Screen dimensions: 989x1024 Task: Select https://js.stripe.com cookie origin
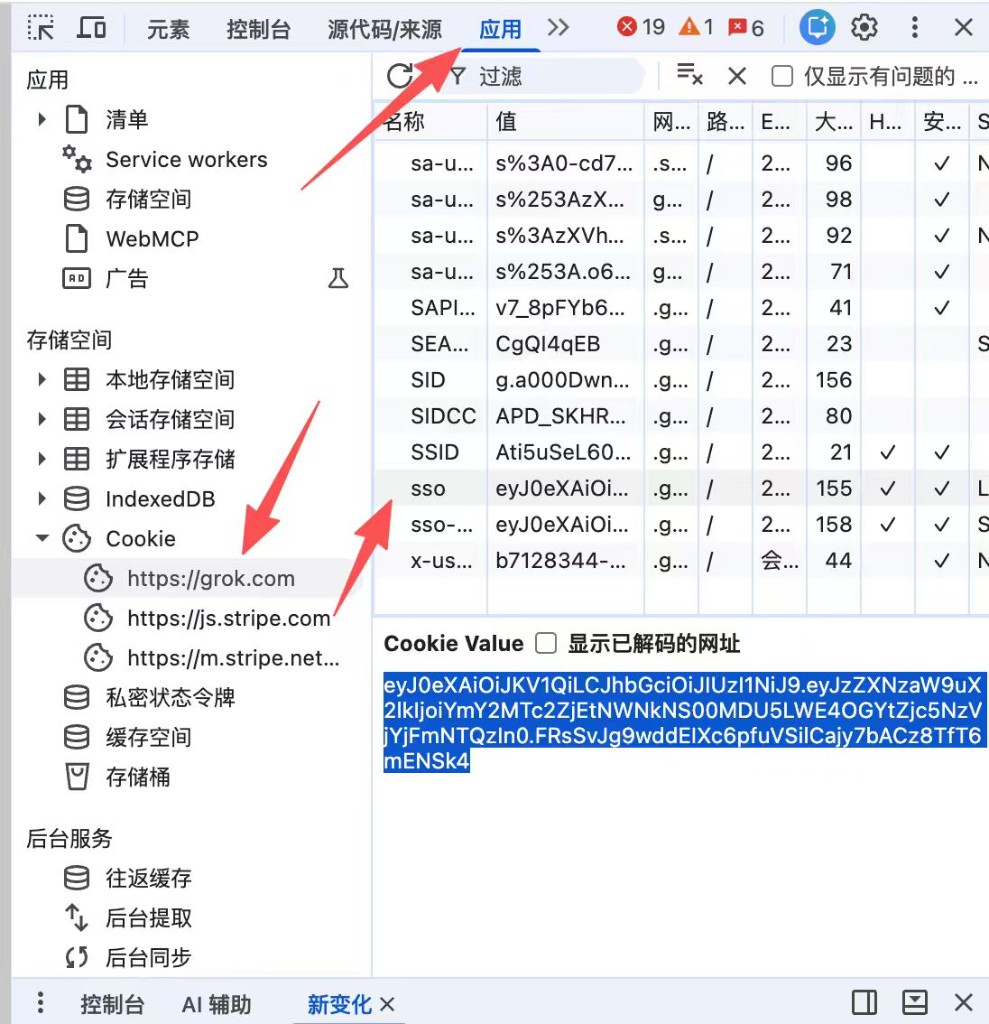229,618
